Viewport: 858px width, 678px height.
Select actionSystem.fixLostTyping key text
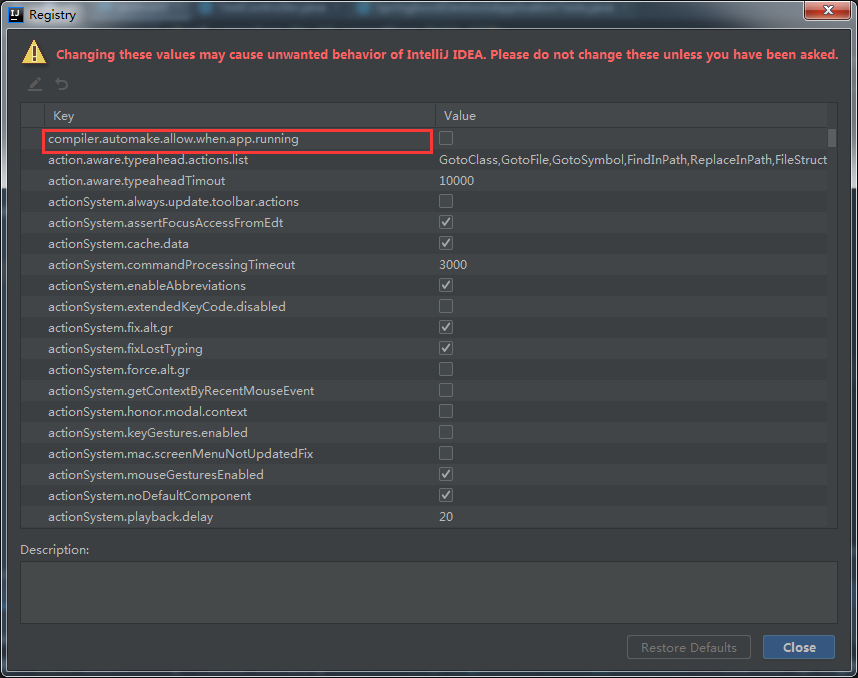(125, 349)
